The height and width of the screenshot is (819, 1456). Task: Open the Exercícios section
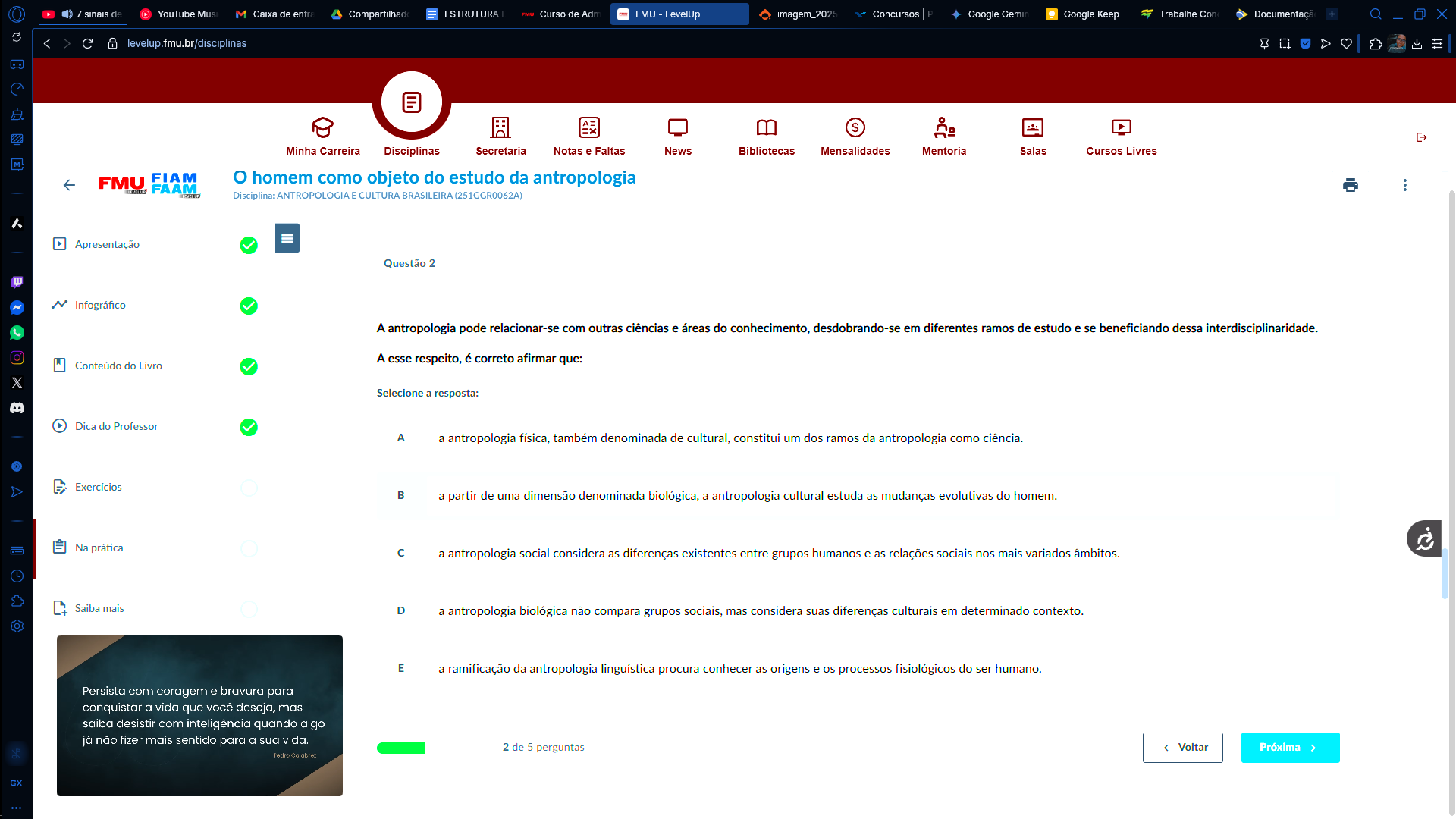(x=99, y=487)
